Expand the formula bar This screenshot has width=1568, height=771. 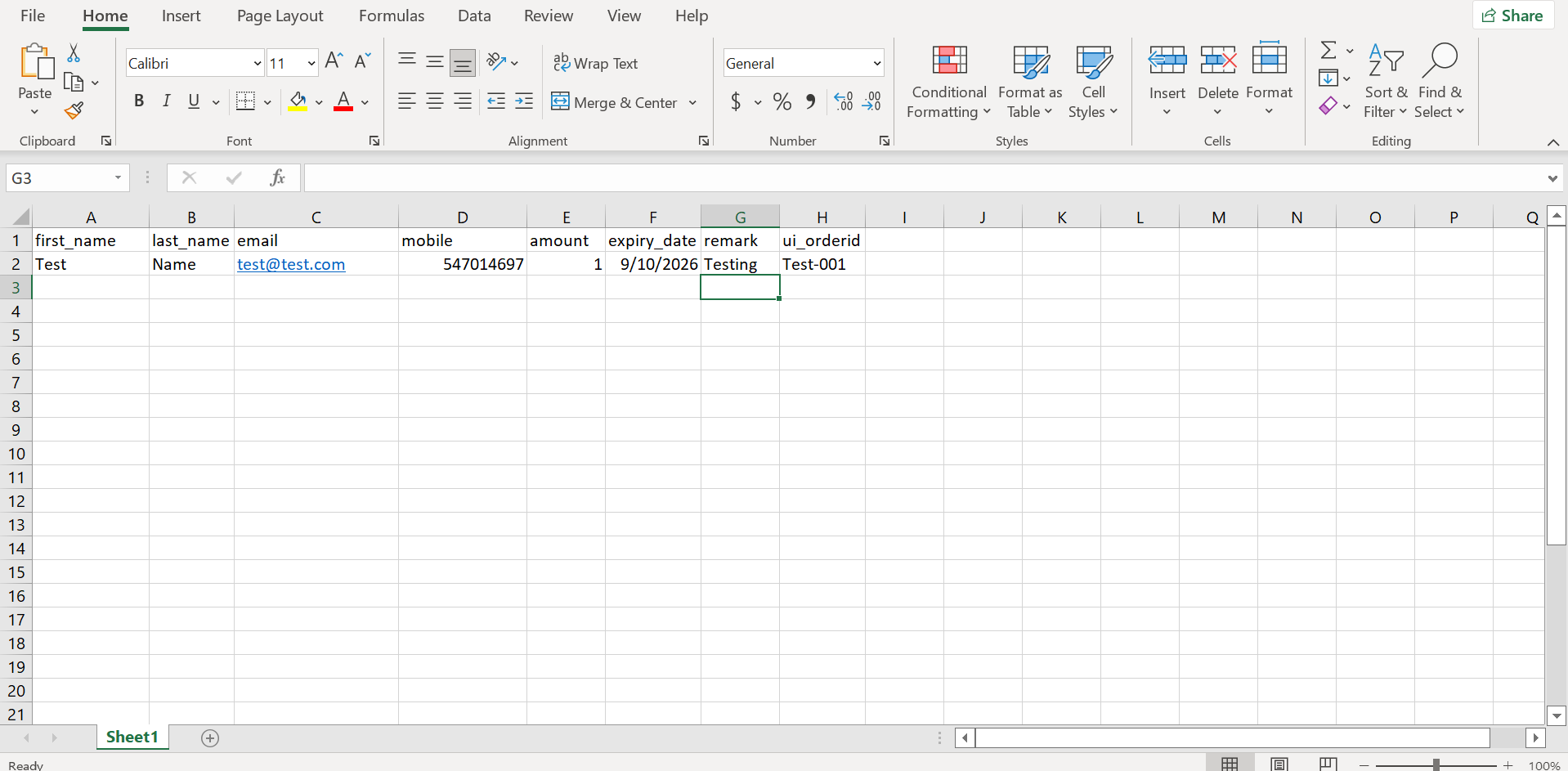[x=1552, y=178]
